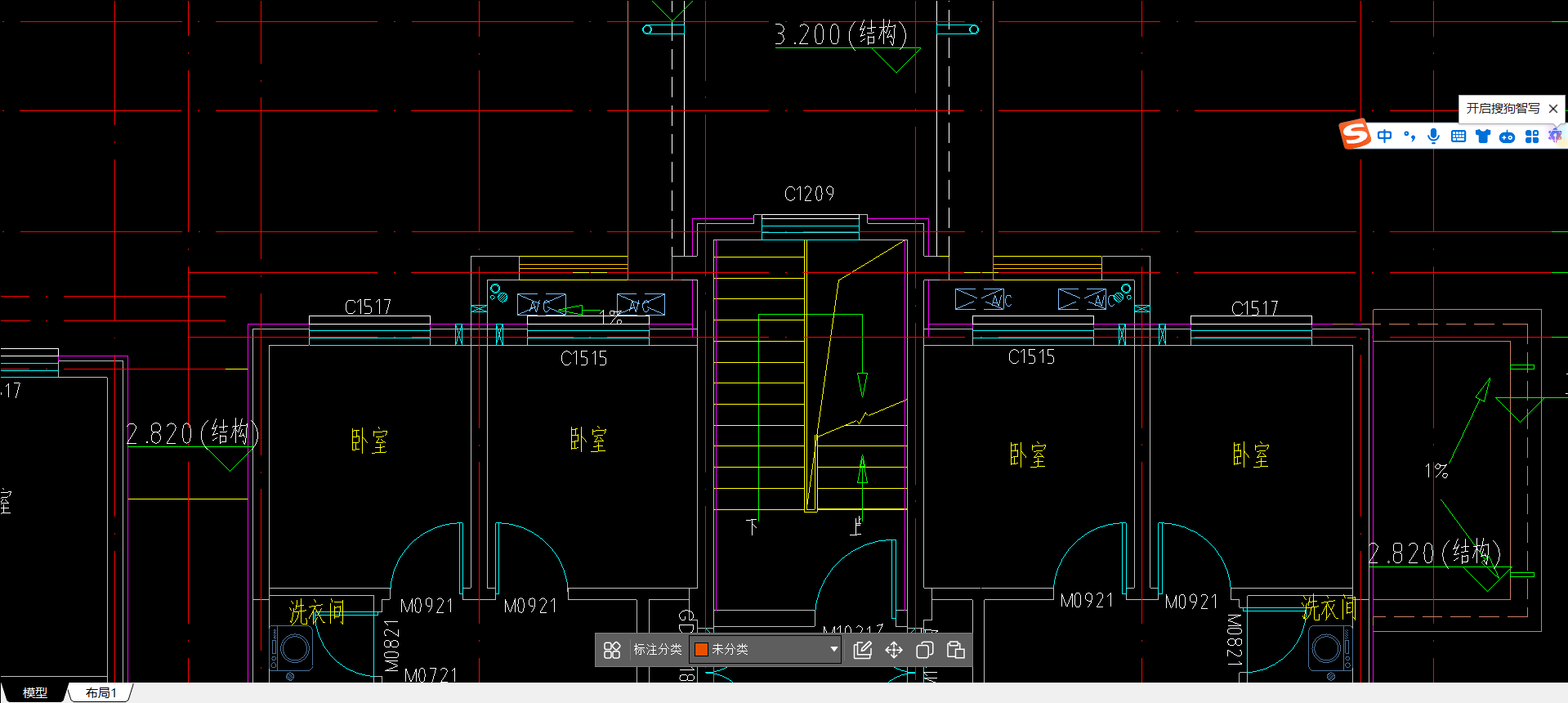The width and height of the screenshot is (1568, 703).
Task: Click the 开启搜狗智写 tooltip text
Action: tap(1503, 108)
